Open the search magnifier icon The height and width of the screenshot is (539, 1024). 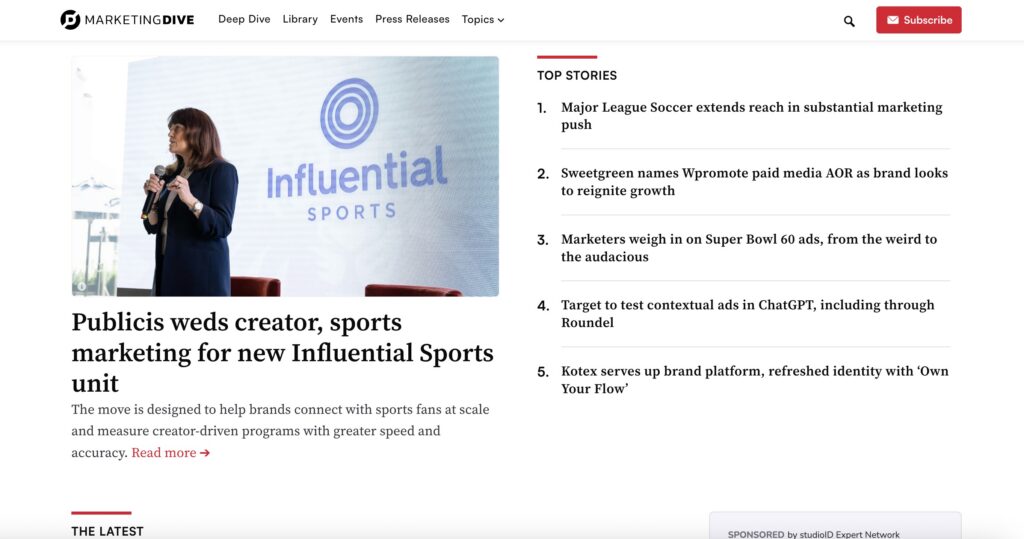pos(849,21)
